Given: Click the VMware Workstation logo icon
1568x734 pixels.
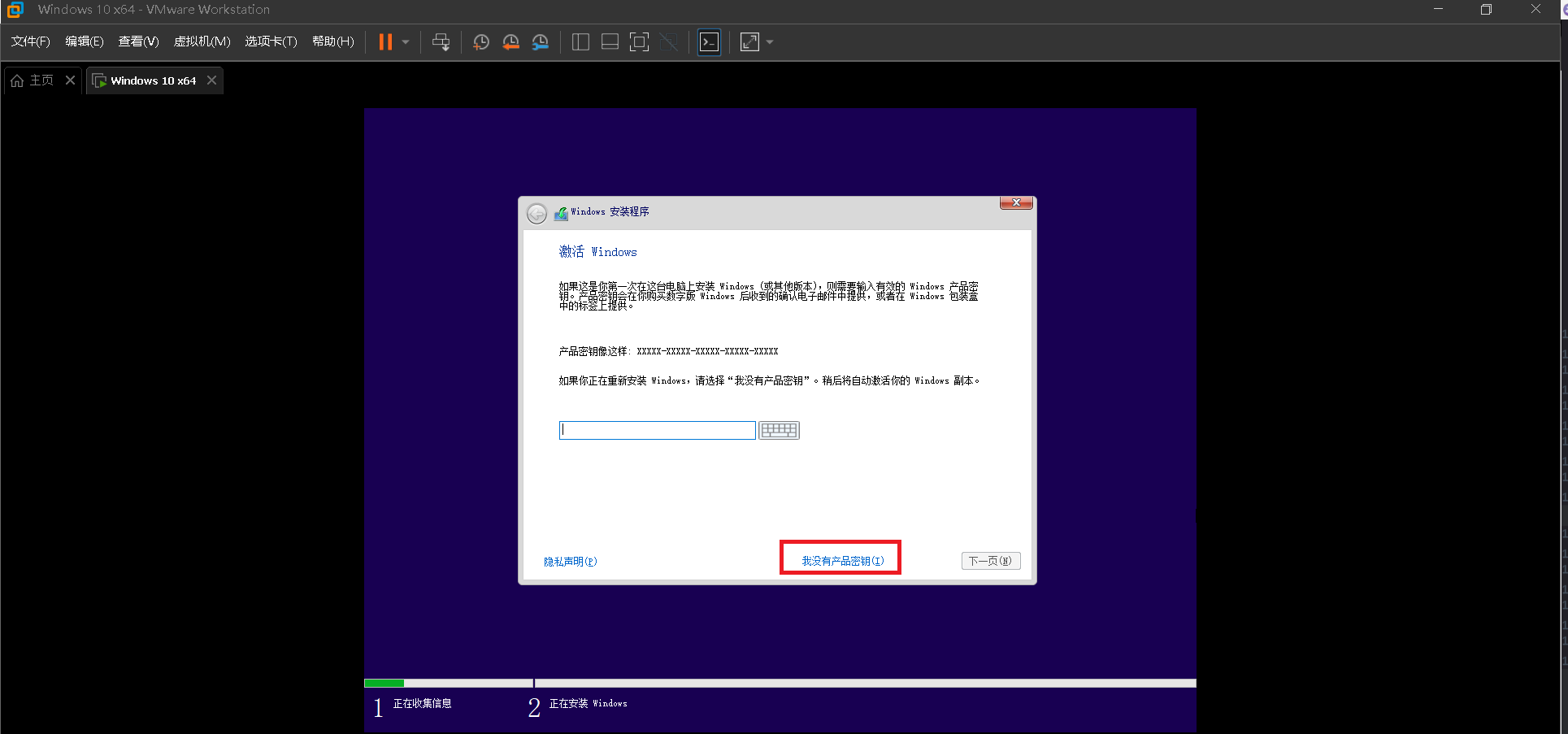Looking at the screenshot, I should [15, 10].
